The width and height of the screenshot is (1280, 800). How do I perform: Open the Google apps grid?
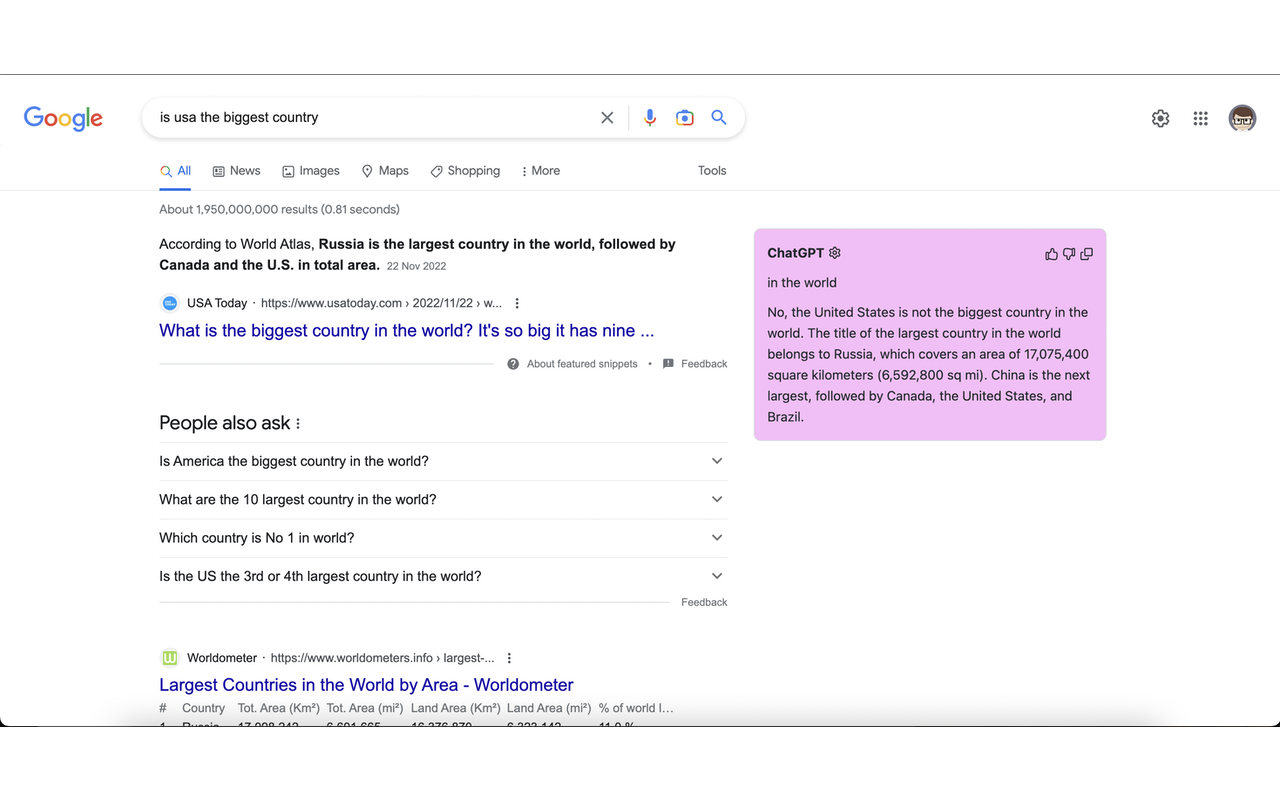point(1201,119)
